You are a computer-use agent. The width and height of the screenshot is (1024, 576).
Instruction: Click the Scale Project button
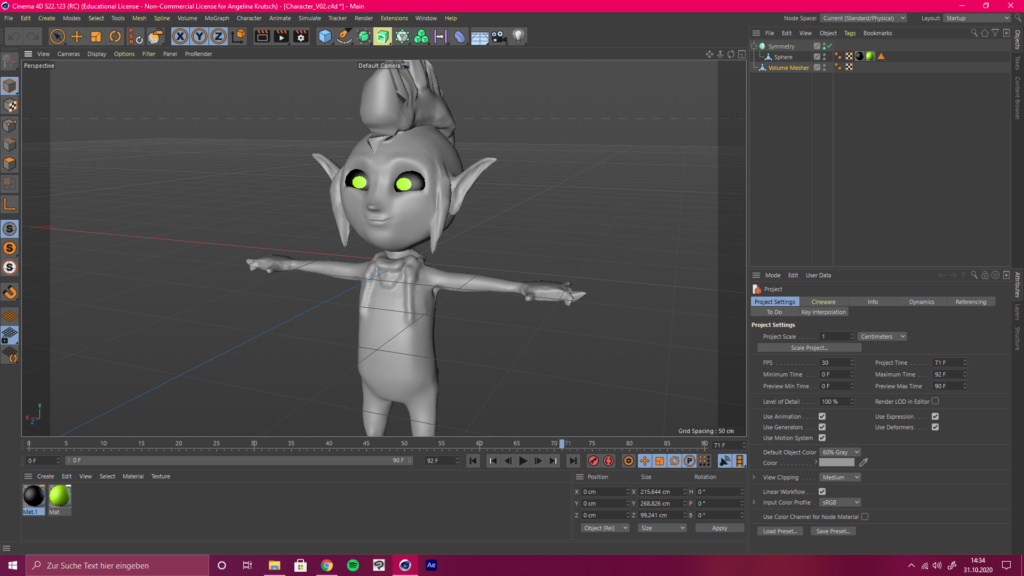coord(808,348)
